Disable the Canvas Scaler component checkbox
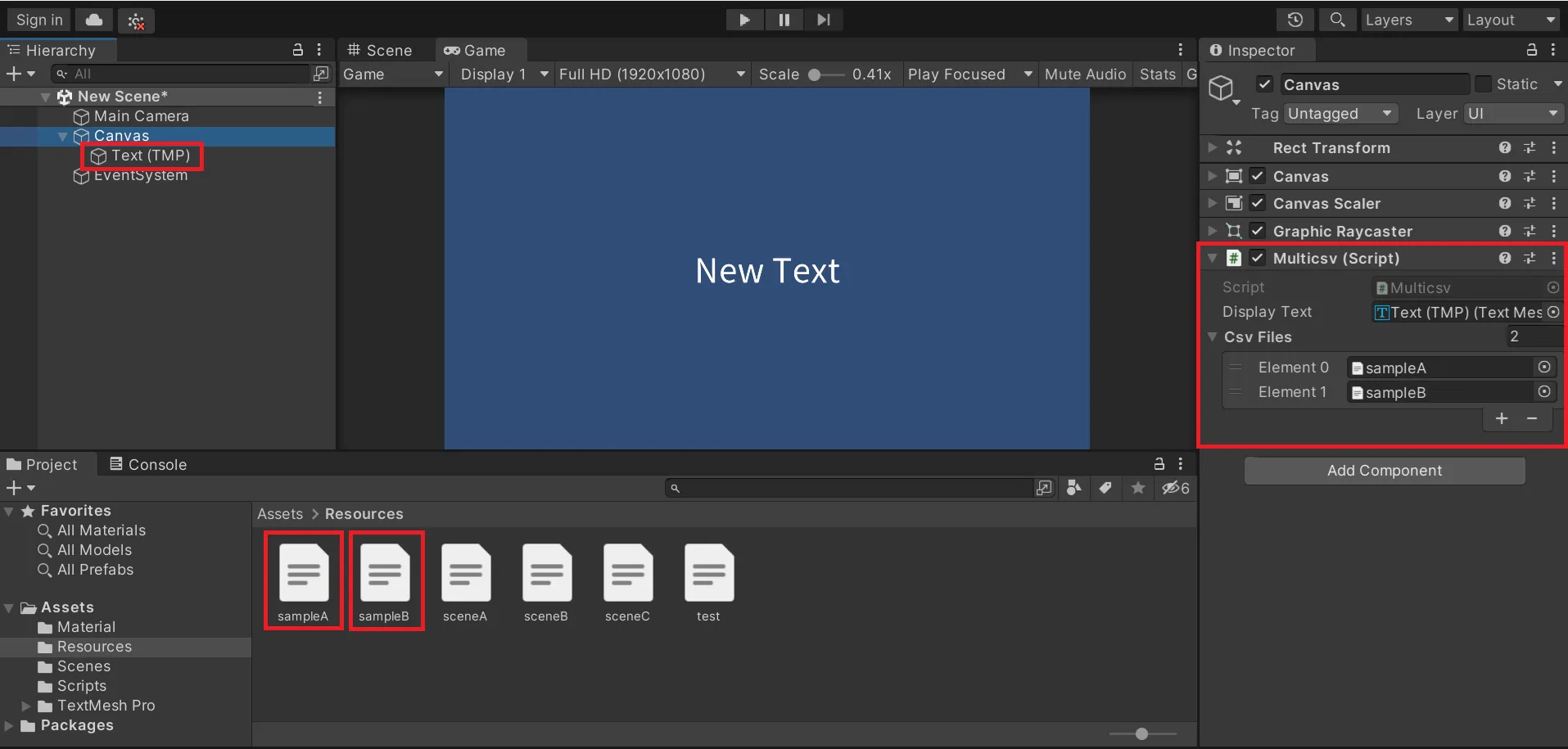The image size is (1568, 749). 1258,203
